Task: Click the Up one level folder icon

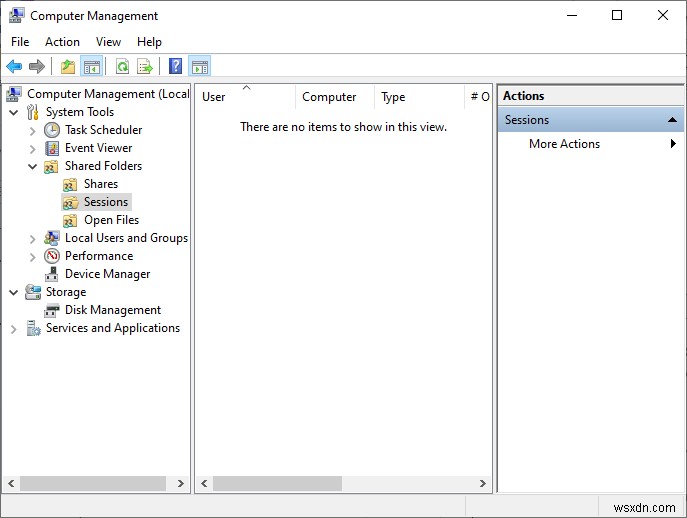Action: click(x=68, y=67)
